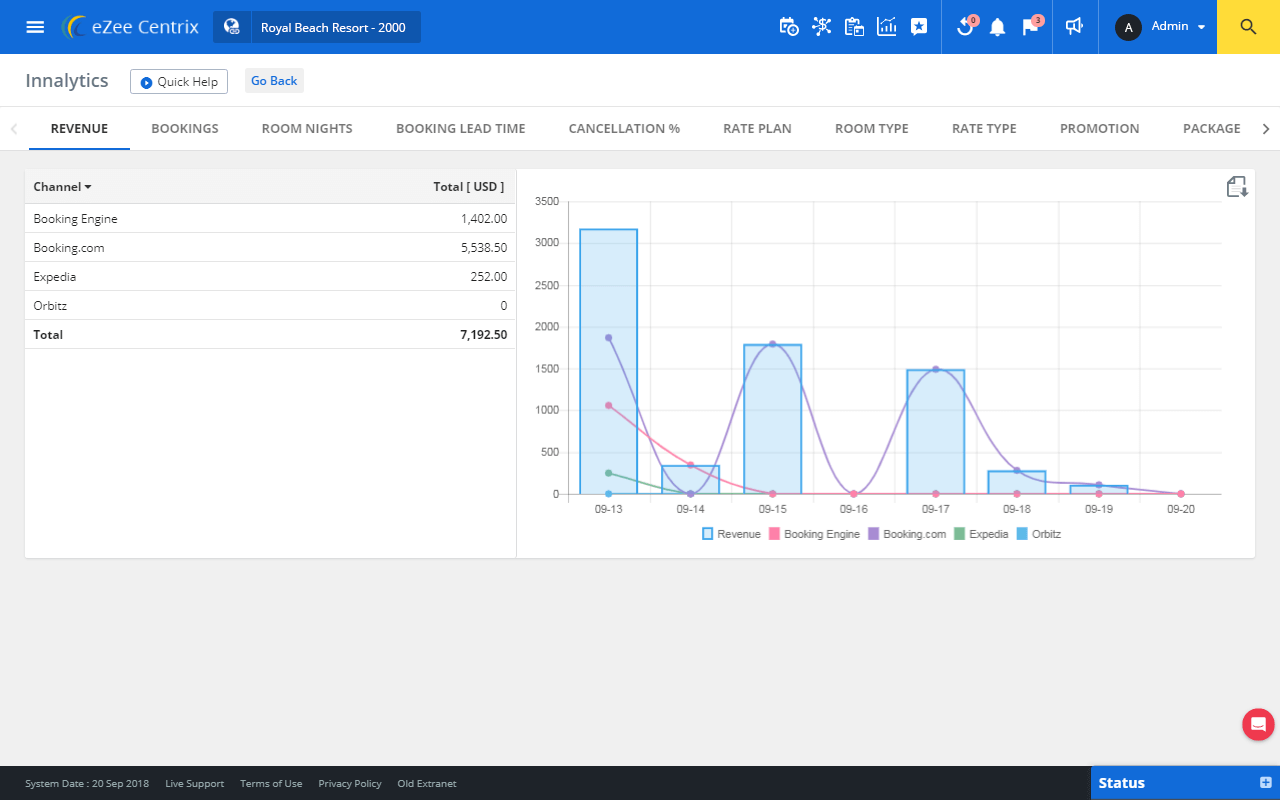
Task: Open the CANCELLATION % tab
Action: 623,128
